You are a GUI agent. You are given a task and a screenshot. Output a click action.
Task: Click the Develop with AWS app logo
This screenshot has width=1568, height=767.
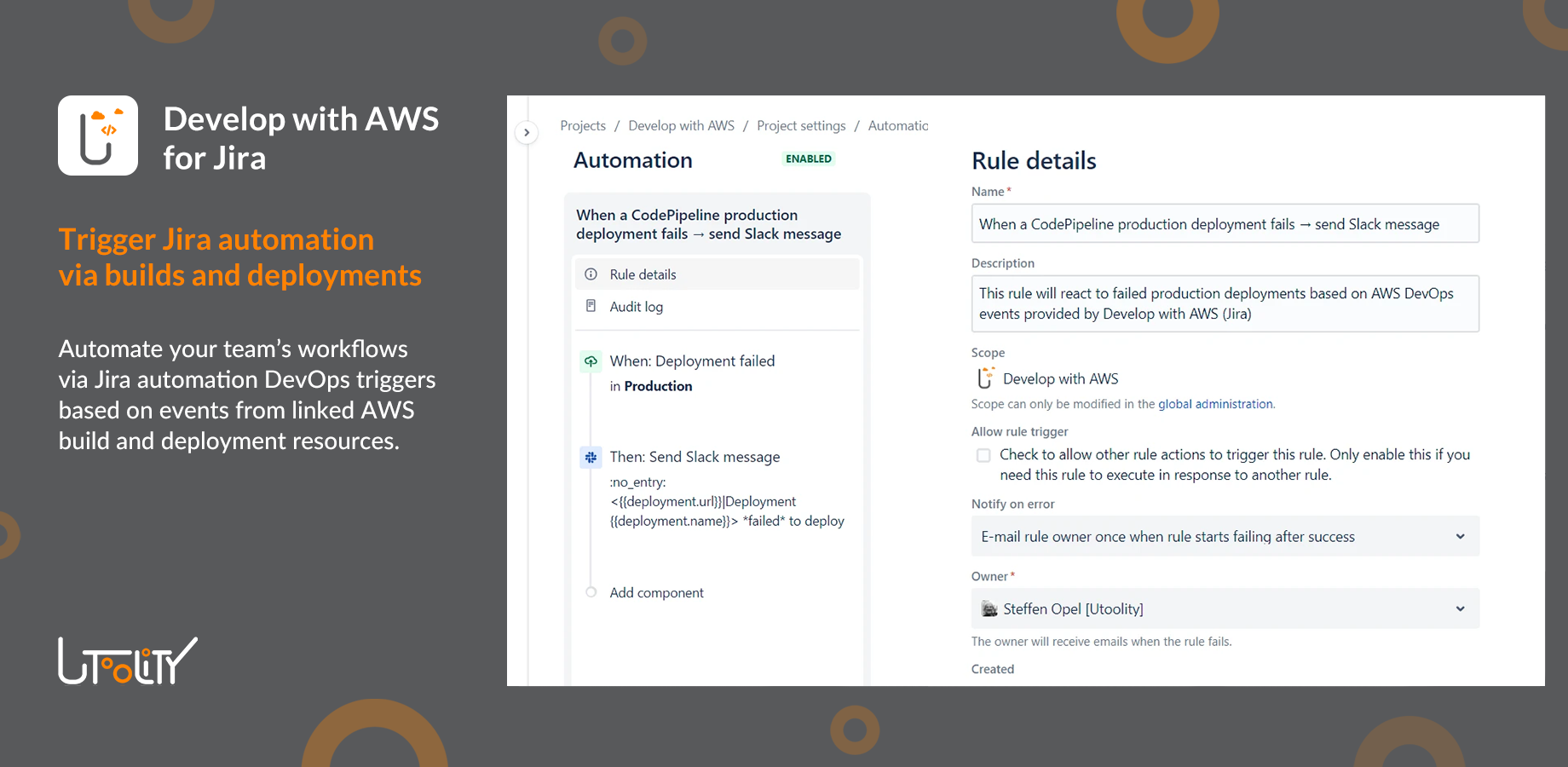[98, 136]
